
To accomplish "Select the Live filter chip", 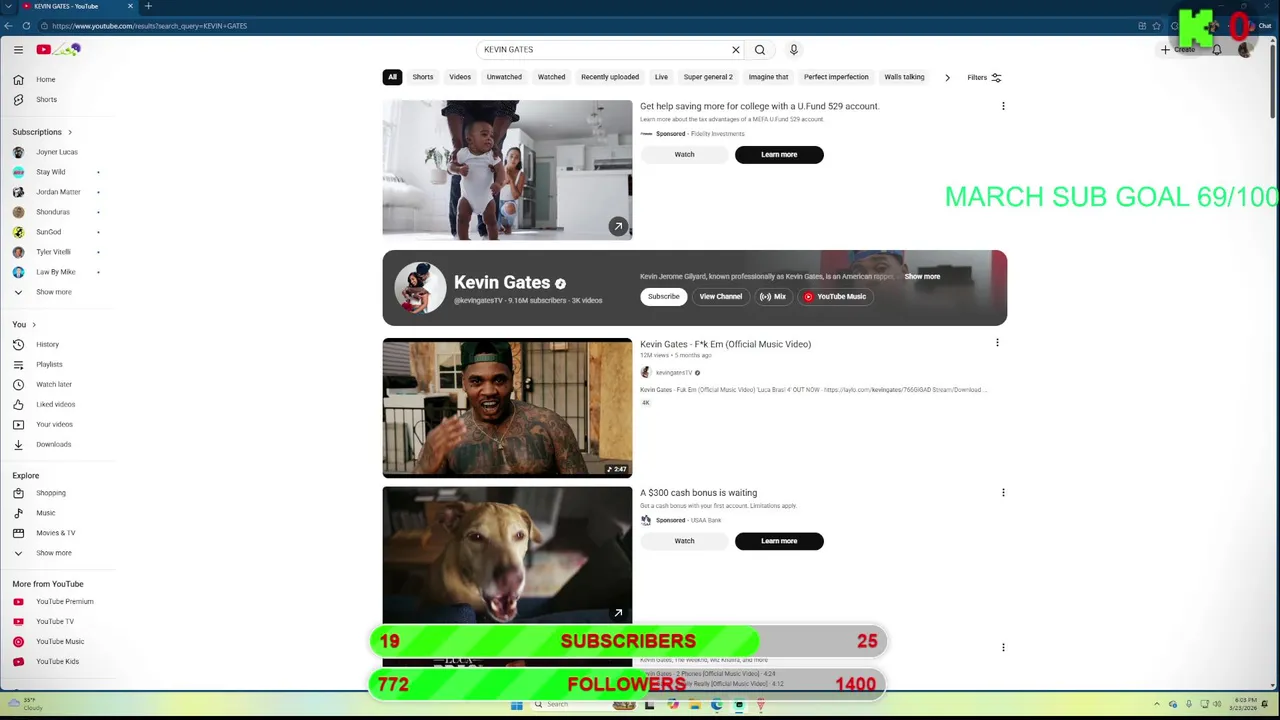I will pyautogui.click(x=661, y=77).
